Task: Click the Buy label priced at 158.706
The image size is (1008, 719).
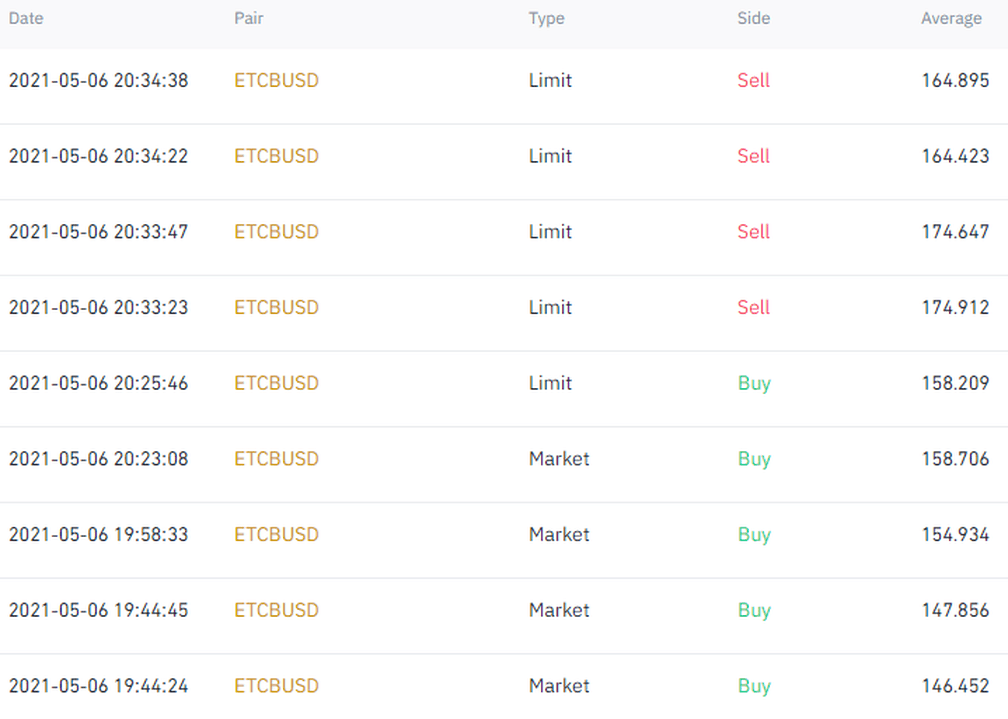Action: pyautogui.click(x=754, y=459)
